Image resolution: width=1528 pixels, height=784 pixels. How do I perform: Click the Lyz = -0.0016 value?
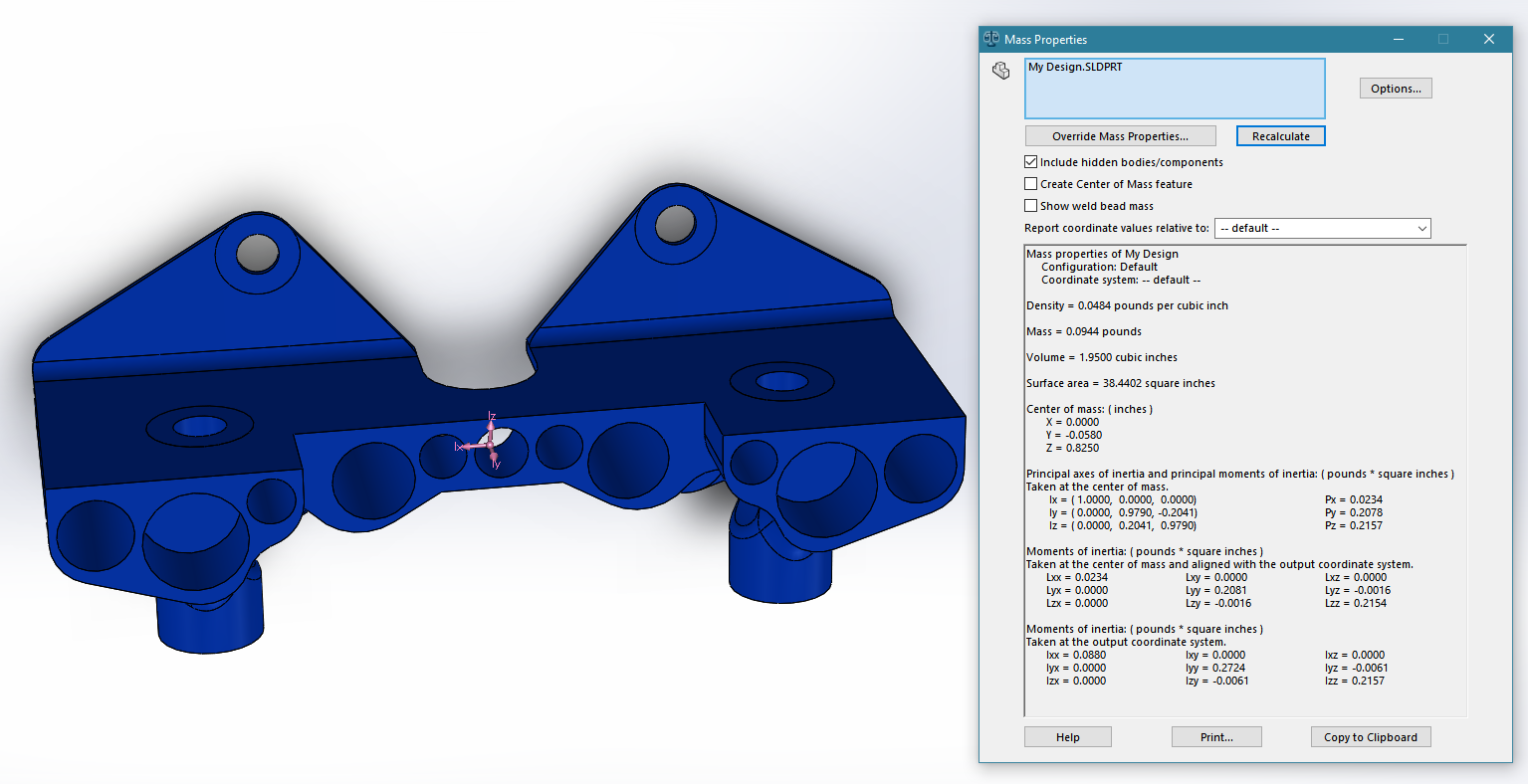(x=1358, y=590)
